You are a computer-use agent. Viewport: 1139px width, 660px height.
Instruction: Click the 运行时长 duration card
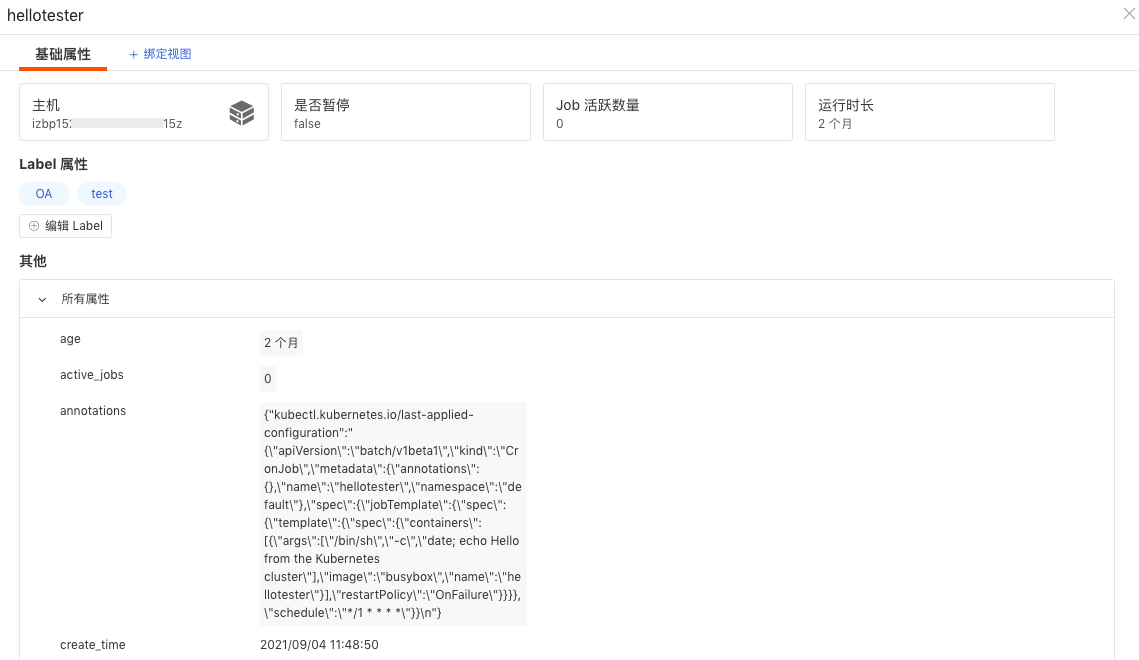point(929,112)
